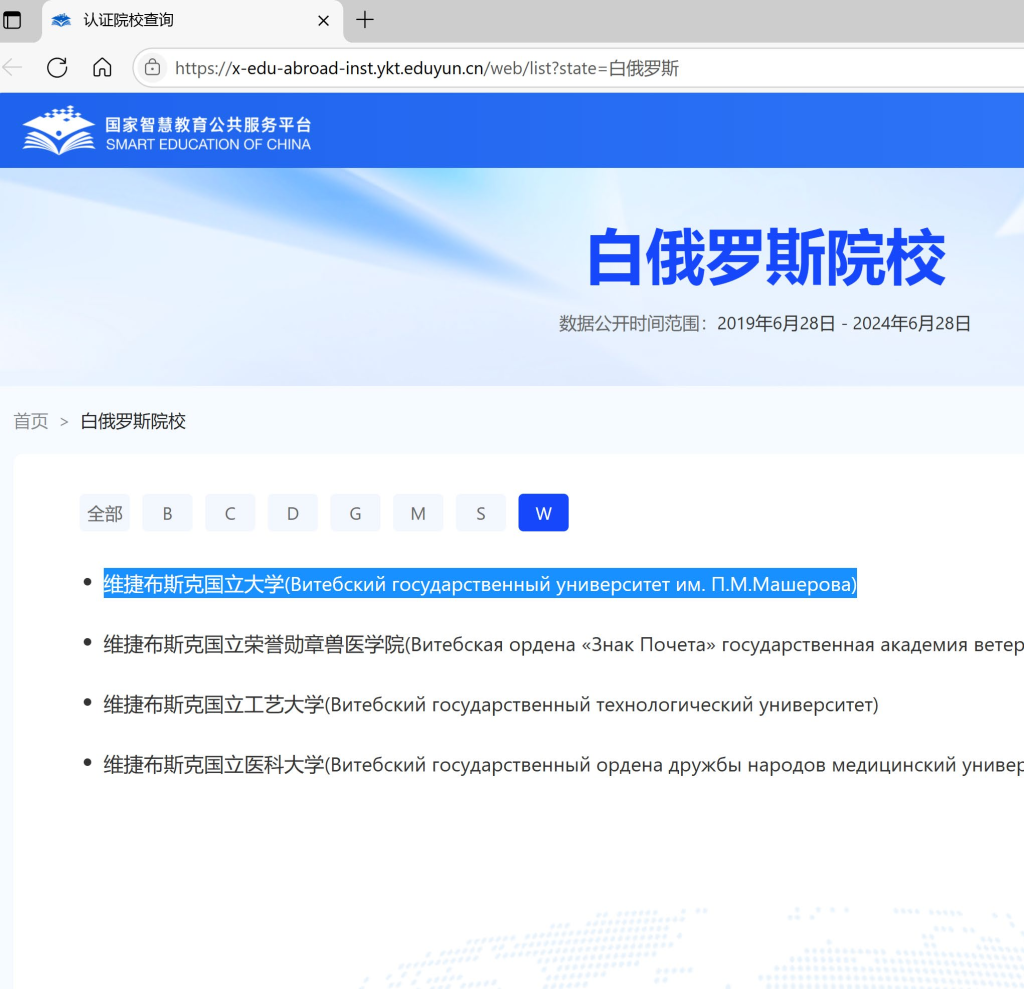
Task: Filter schools by letter S
Action: [481, 513]
